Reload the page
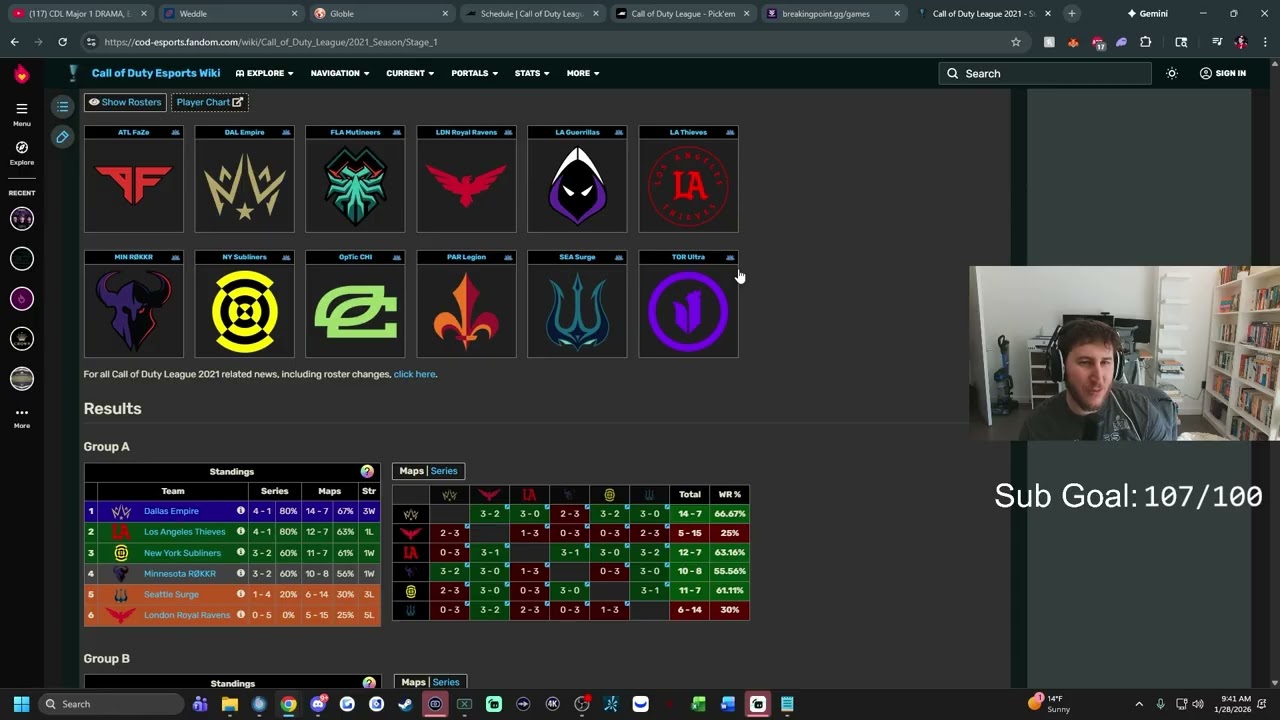 click(x=62, y=42)
